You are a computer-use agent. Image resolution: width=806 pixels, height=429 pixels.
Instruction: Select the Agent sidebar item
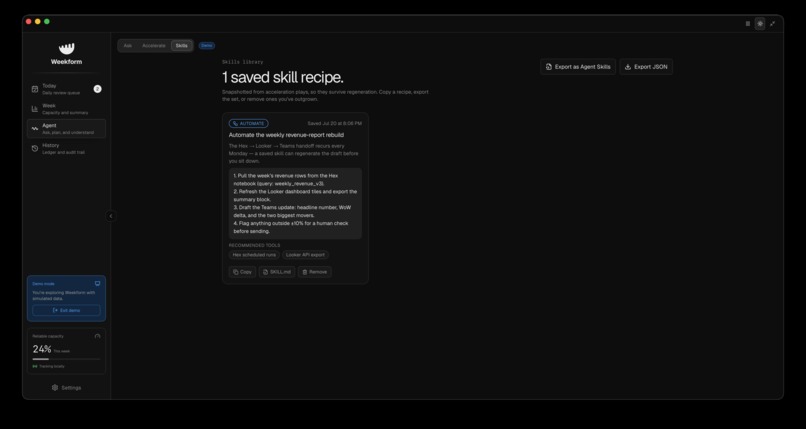tap(66, 128)
